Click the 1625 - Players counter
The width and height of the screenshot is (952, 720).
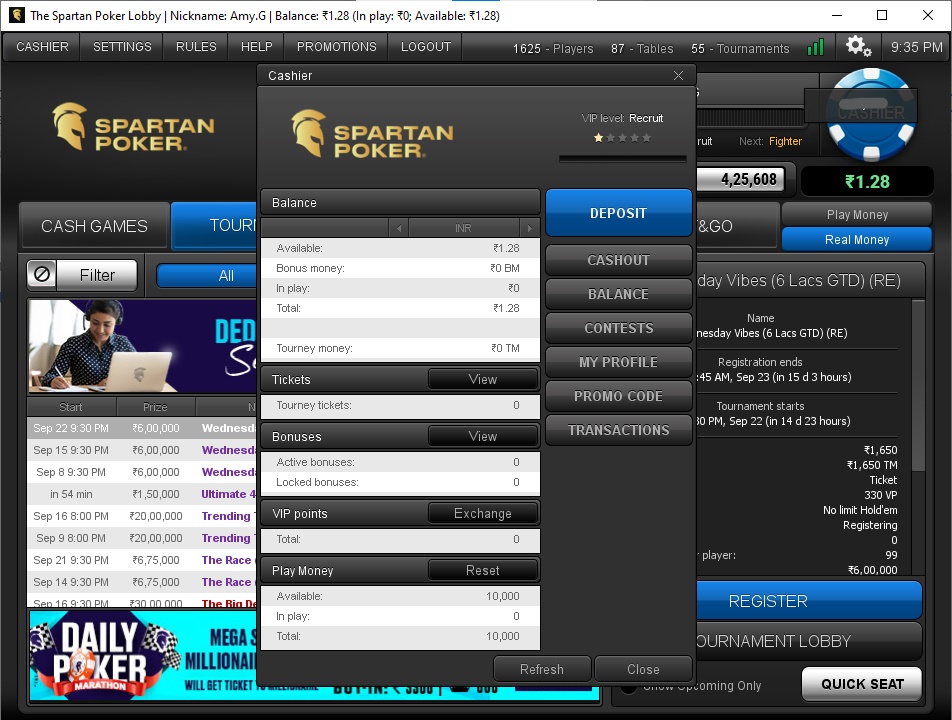553,49
